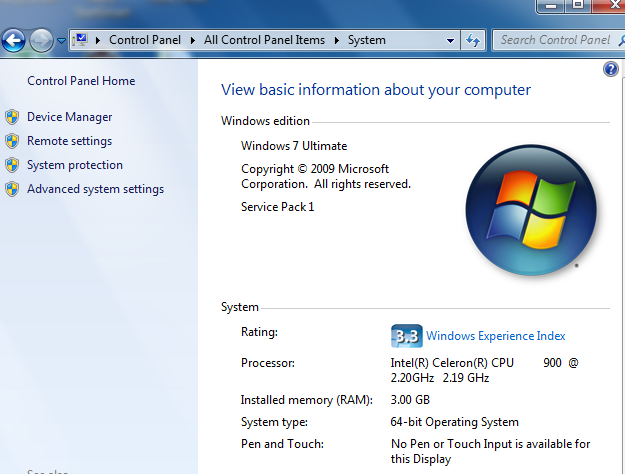Select the Control Panel breadcrumb segment
Screen dimensions: 625x474
pyautogui.click(x=145, y=40)
